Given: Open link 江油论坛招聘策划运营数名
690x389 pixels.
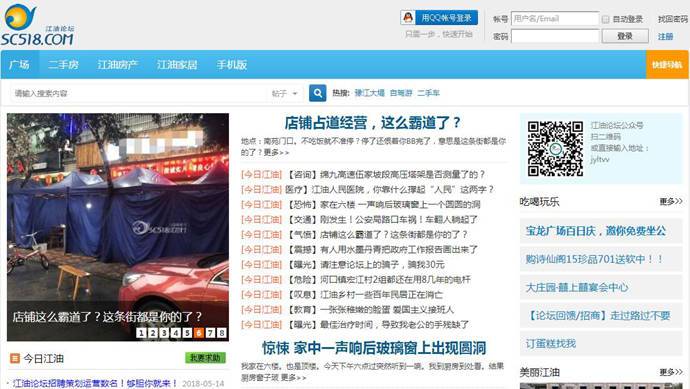Looking at the screenshot, I should tap(95, 383).
